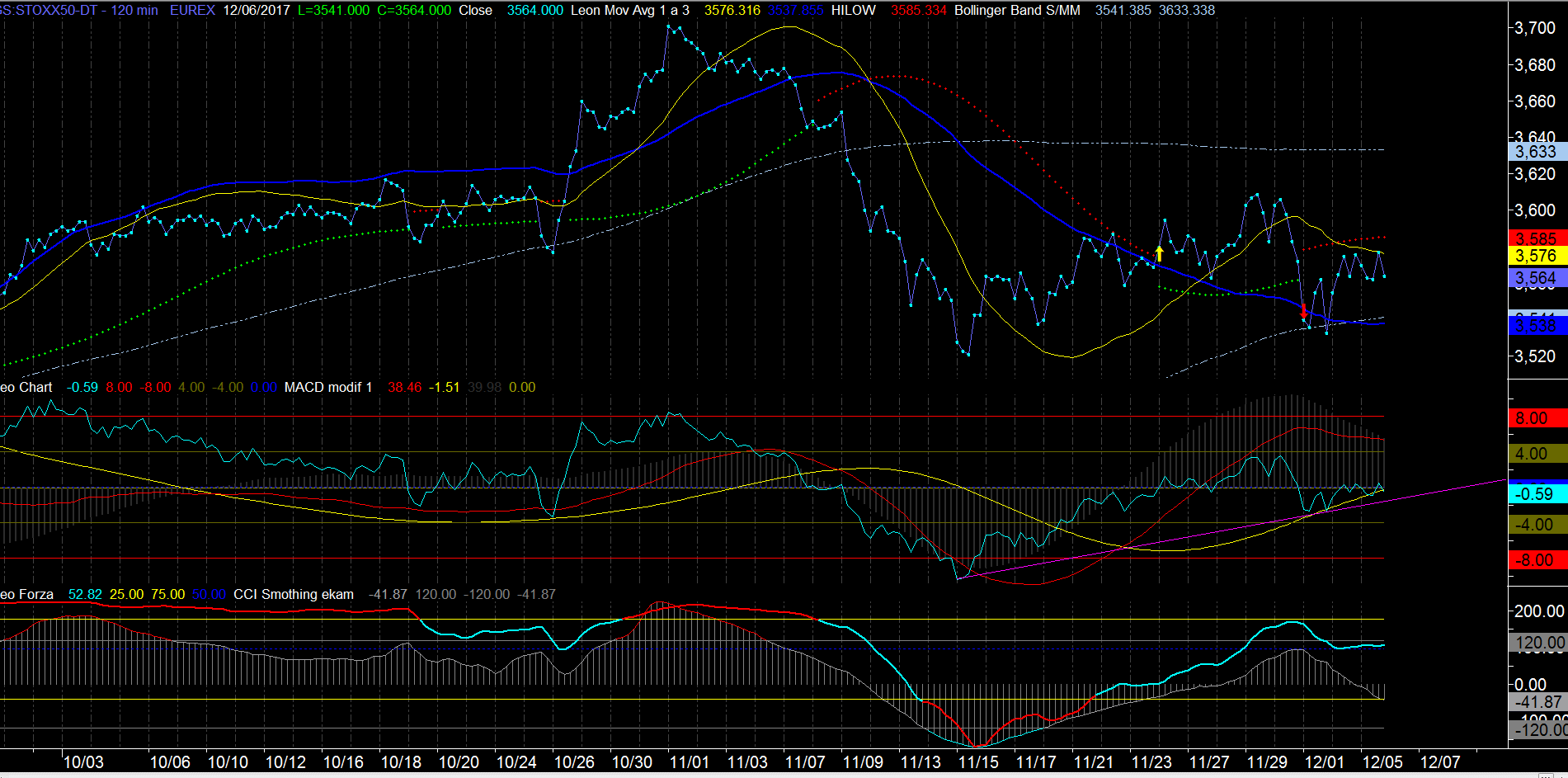
Task: Click the 11/23 date on time axis
Action: click(x=1151, y=762)
